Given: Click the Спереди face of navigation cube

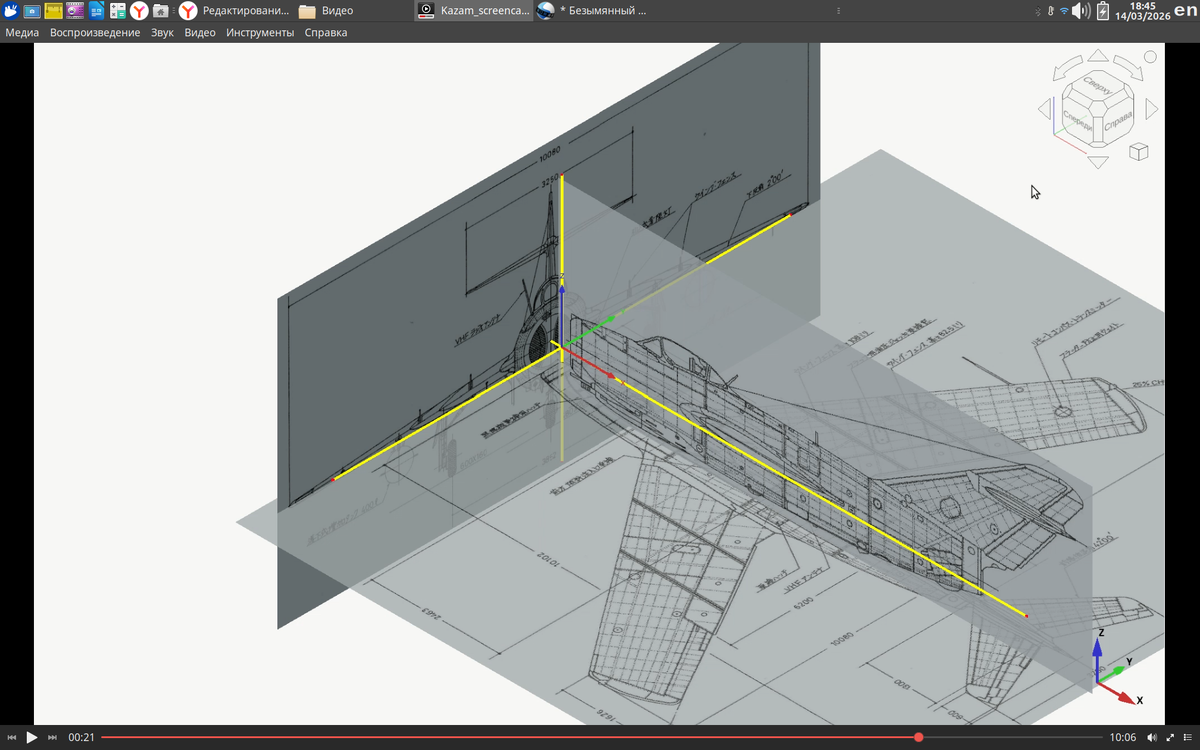Looking at the screenshot, I should (1077, 120).
